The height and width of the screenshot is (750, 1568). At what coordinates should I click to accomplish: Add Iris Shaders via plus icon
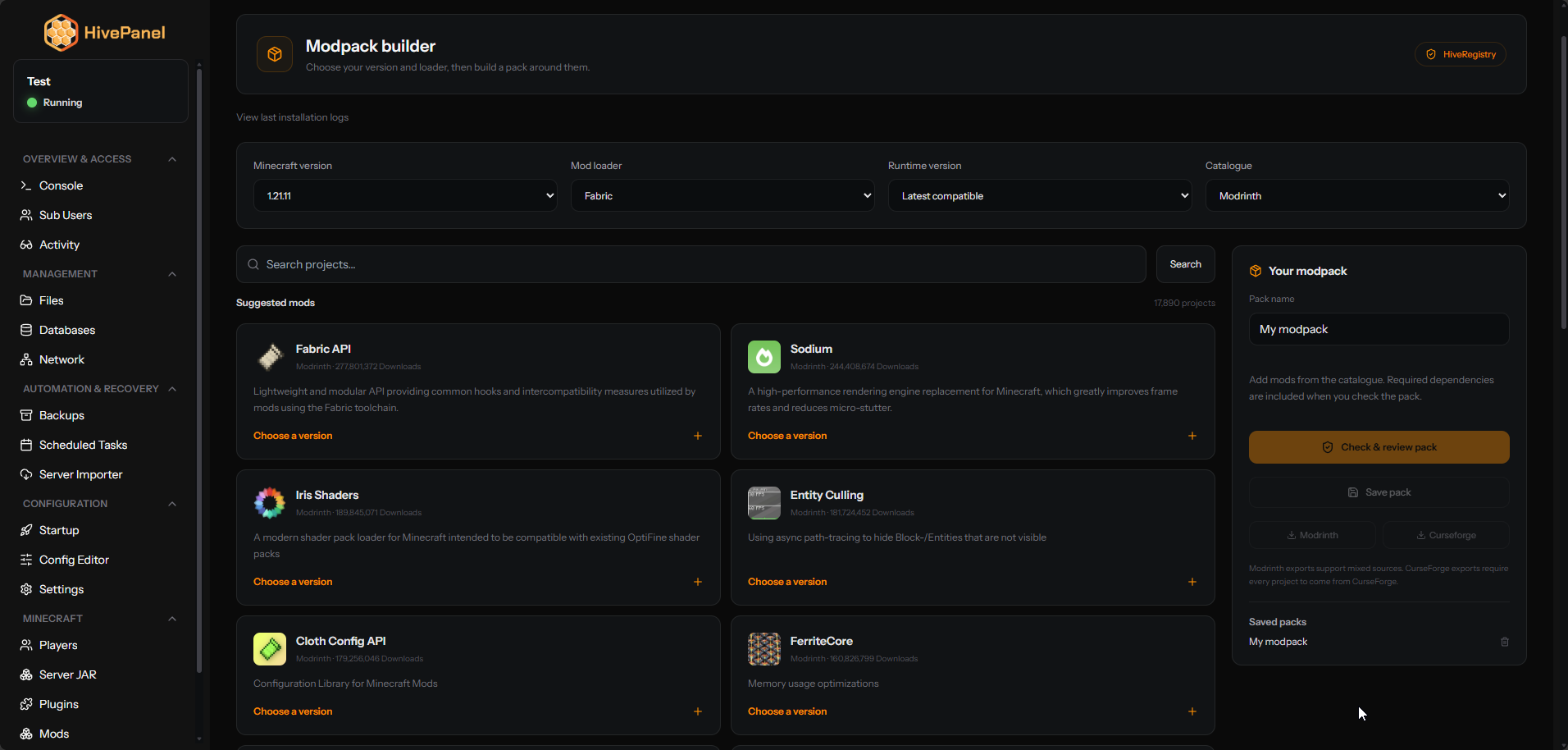(x=698, y=582)
